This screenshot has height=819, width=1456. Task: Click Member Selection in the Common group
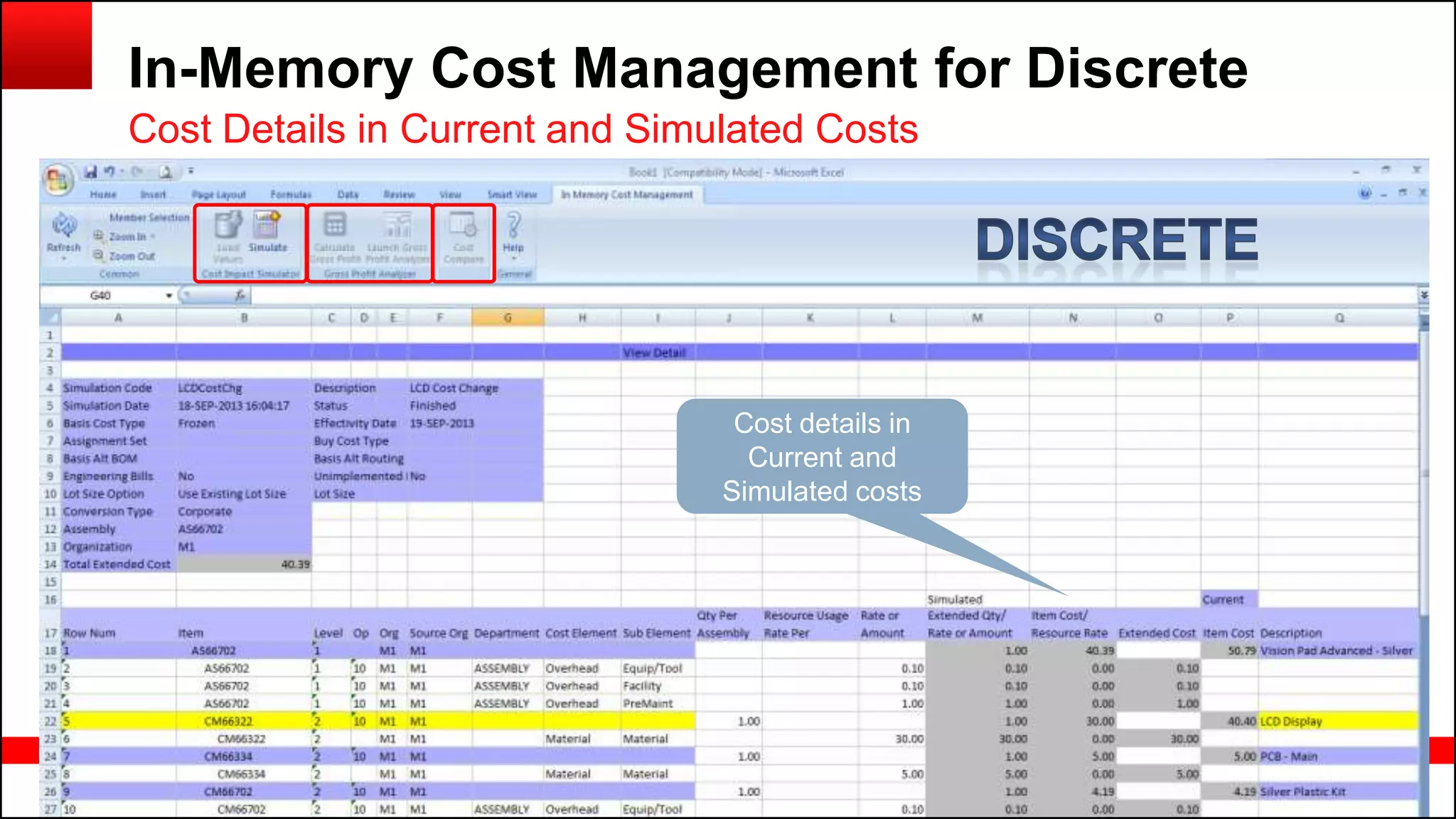[149, 218]
